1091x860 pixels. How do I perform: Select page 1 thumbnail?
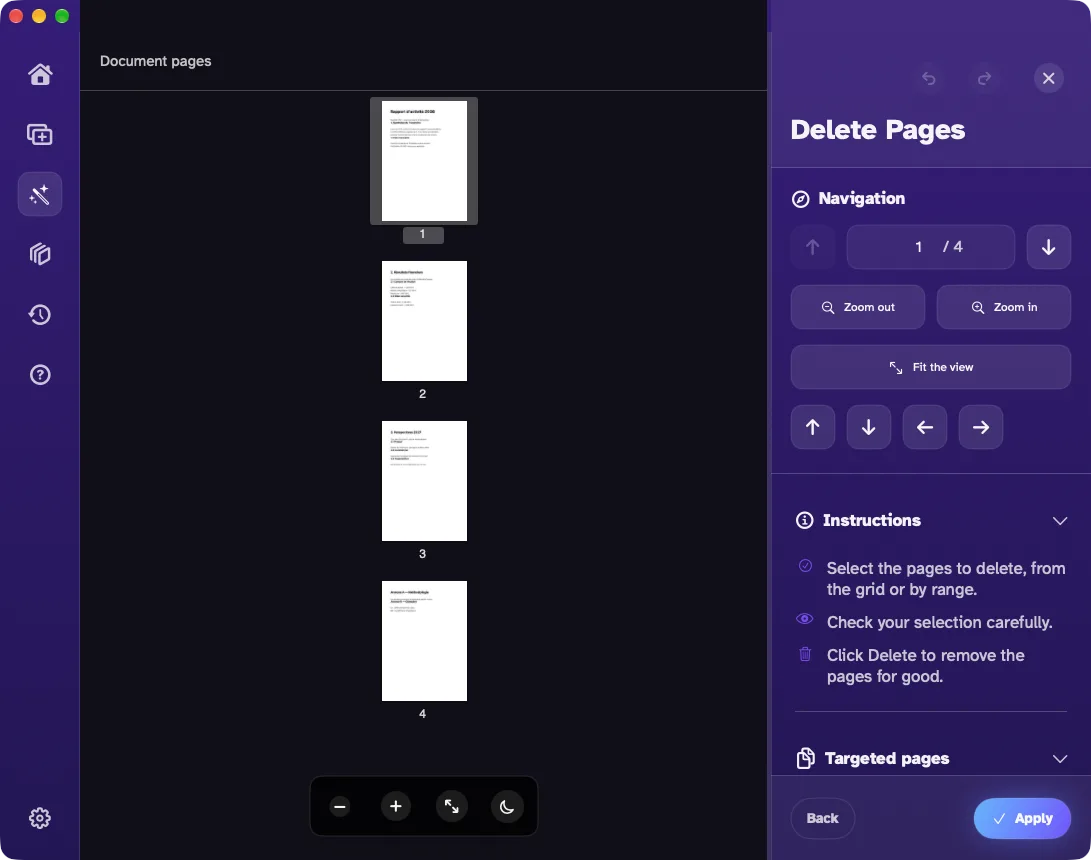click(424, 161)
